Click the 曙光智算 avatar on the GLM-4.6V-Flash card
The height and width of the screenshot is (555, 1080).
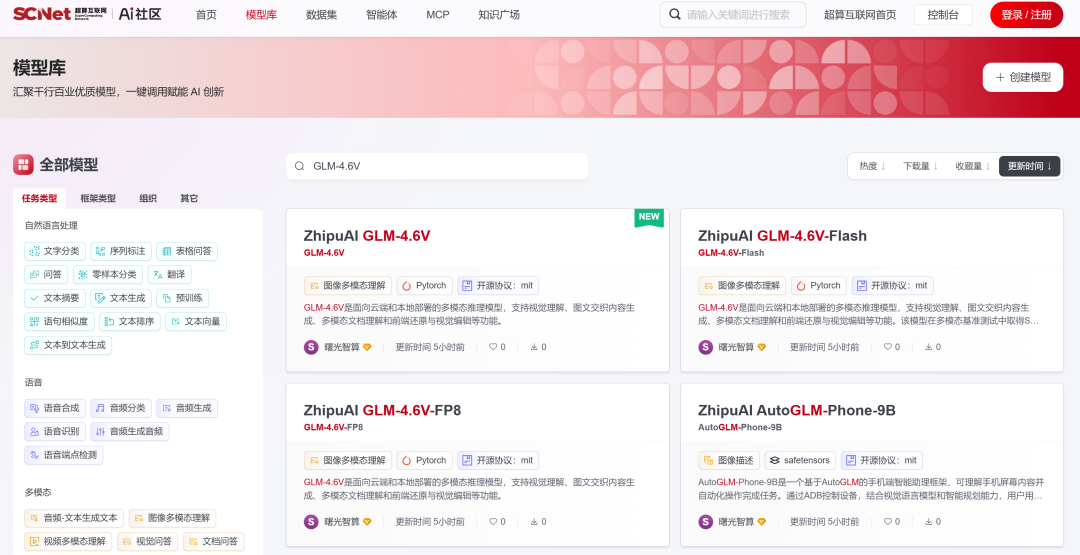point(706,347)
